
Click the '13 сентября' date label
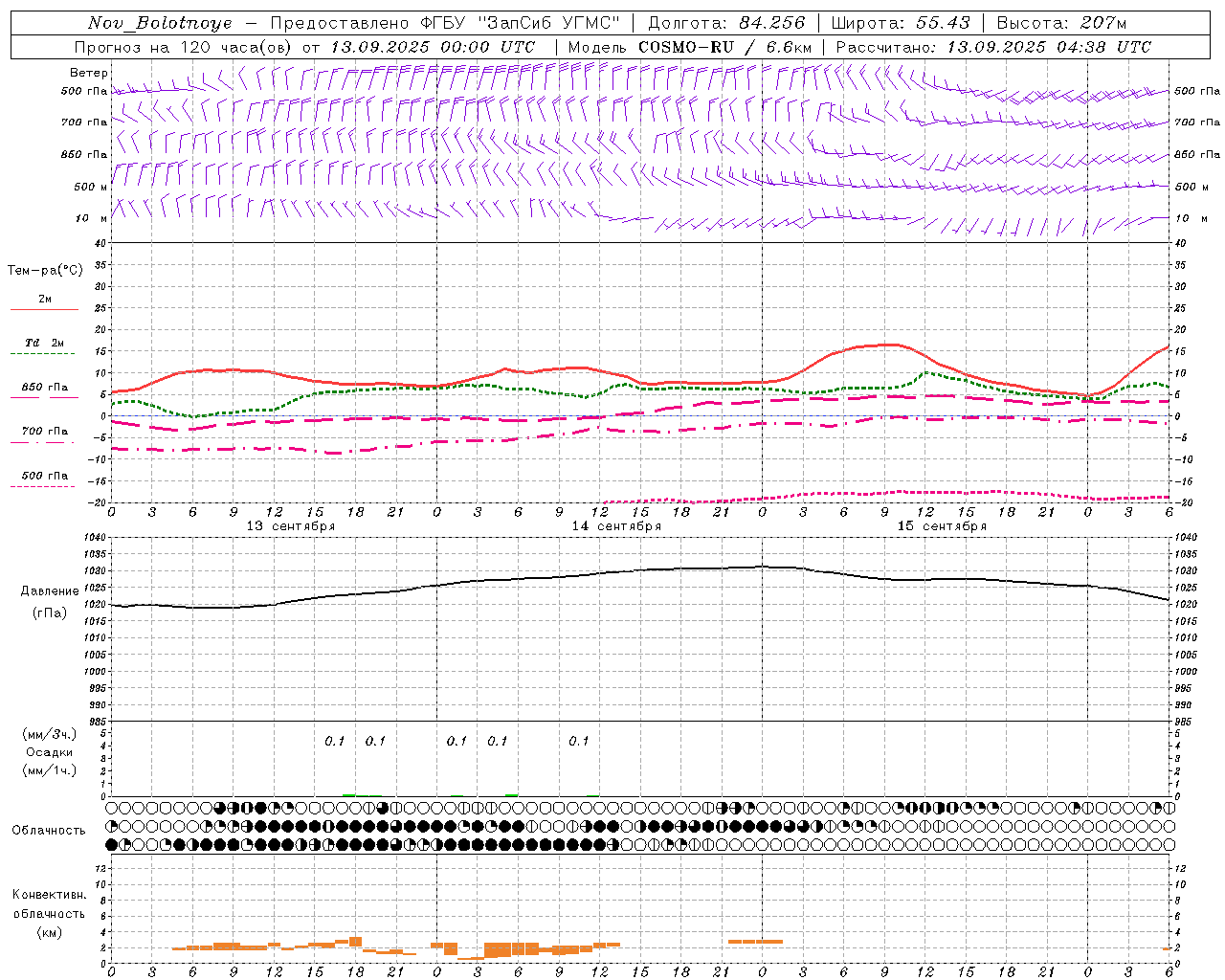click(291, 526)
